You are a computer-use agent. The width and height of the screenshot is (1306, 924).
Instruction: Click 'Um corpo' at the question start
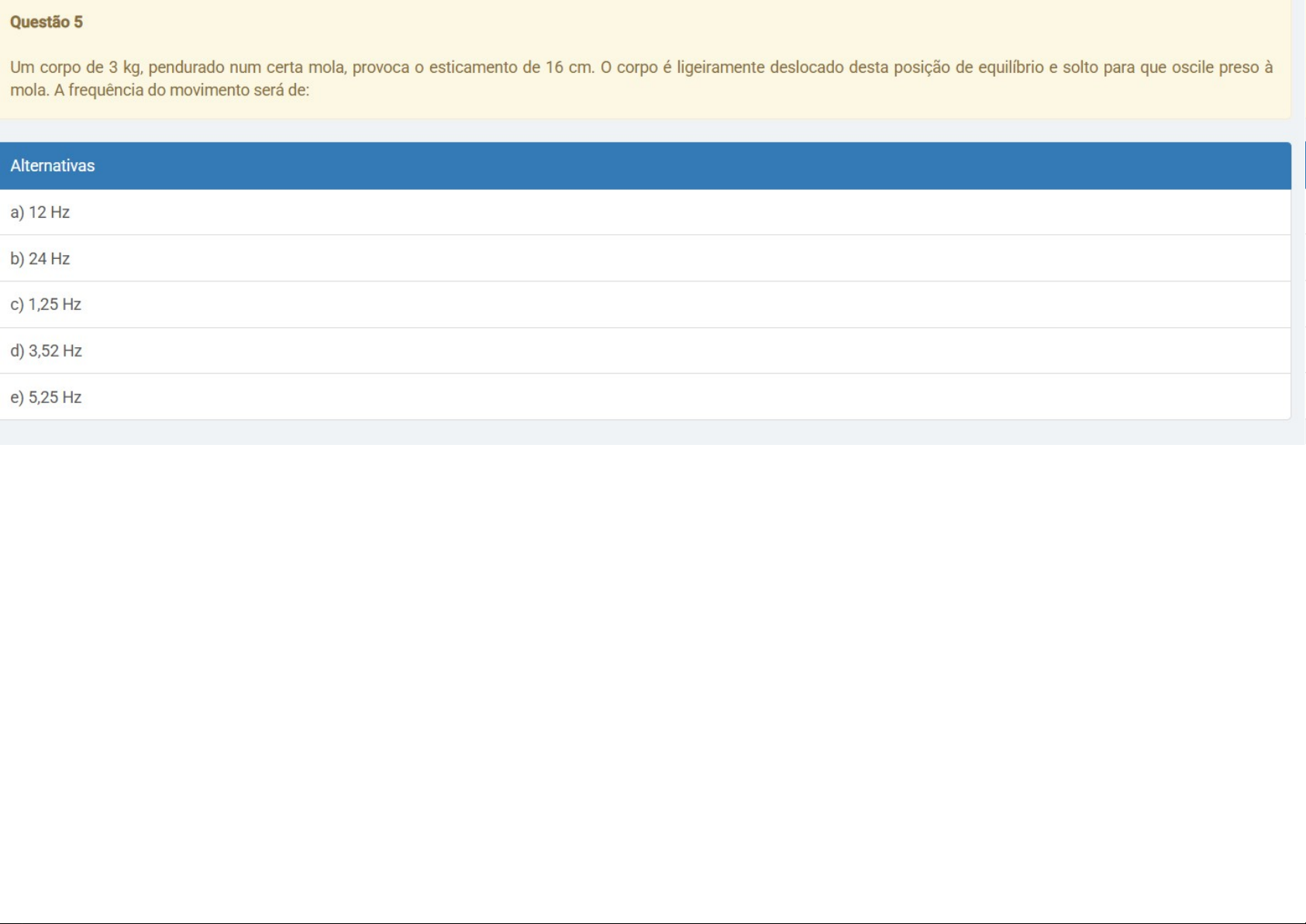(46, 67)
